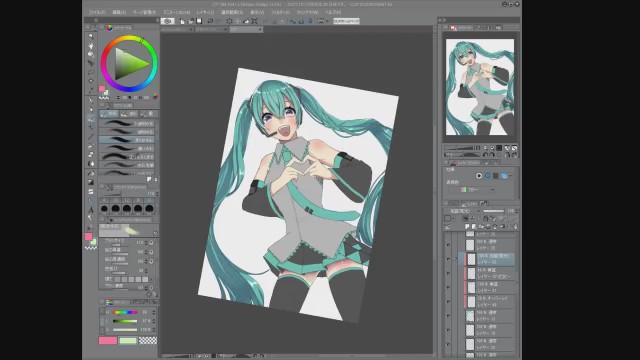Open the 編集 menu
640x360 pixels.
(119, 12)
